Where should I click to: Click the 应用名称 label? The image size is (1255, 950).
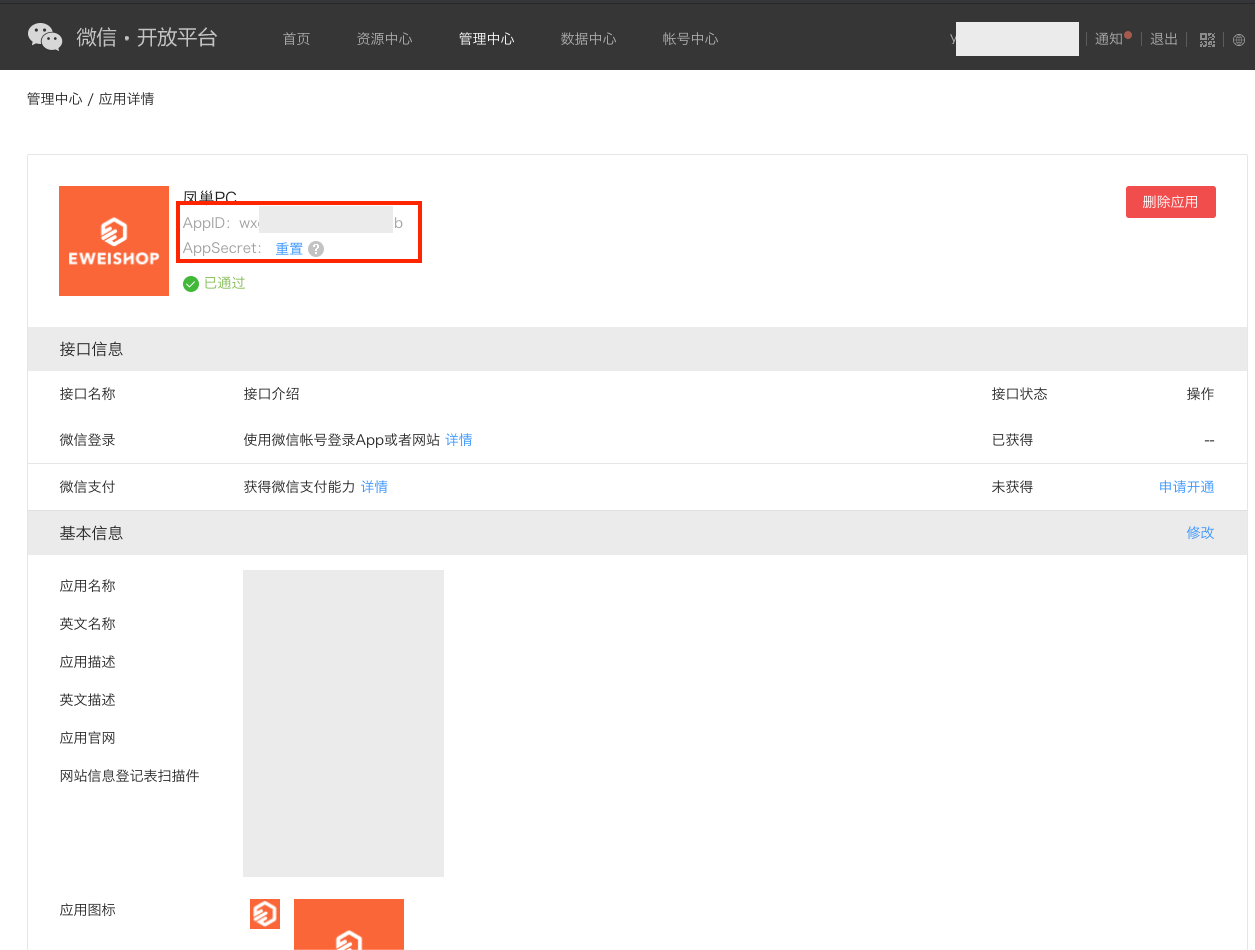tap(88, 586)
